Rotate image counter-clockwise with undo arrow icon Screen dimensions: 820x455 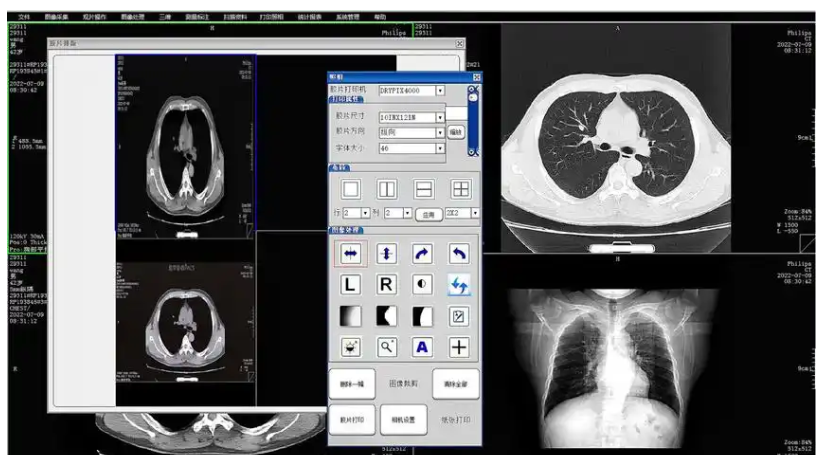tap(459, 254)
